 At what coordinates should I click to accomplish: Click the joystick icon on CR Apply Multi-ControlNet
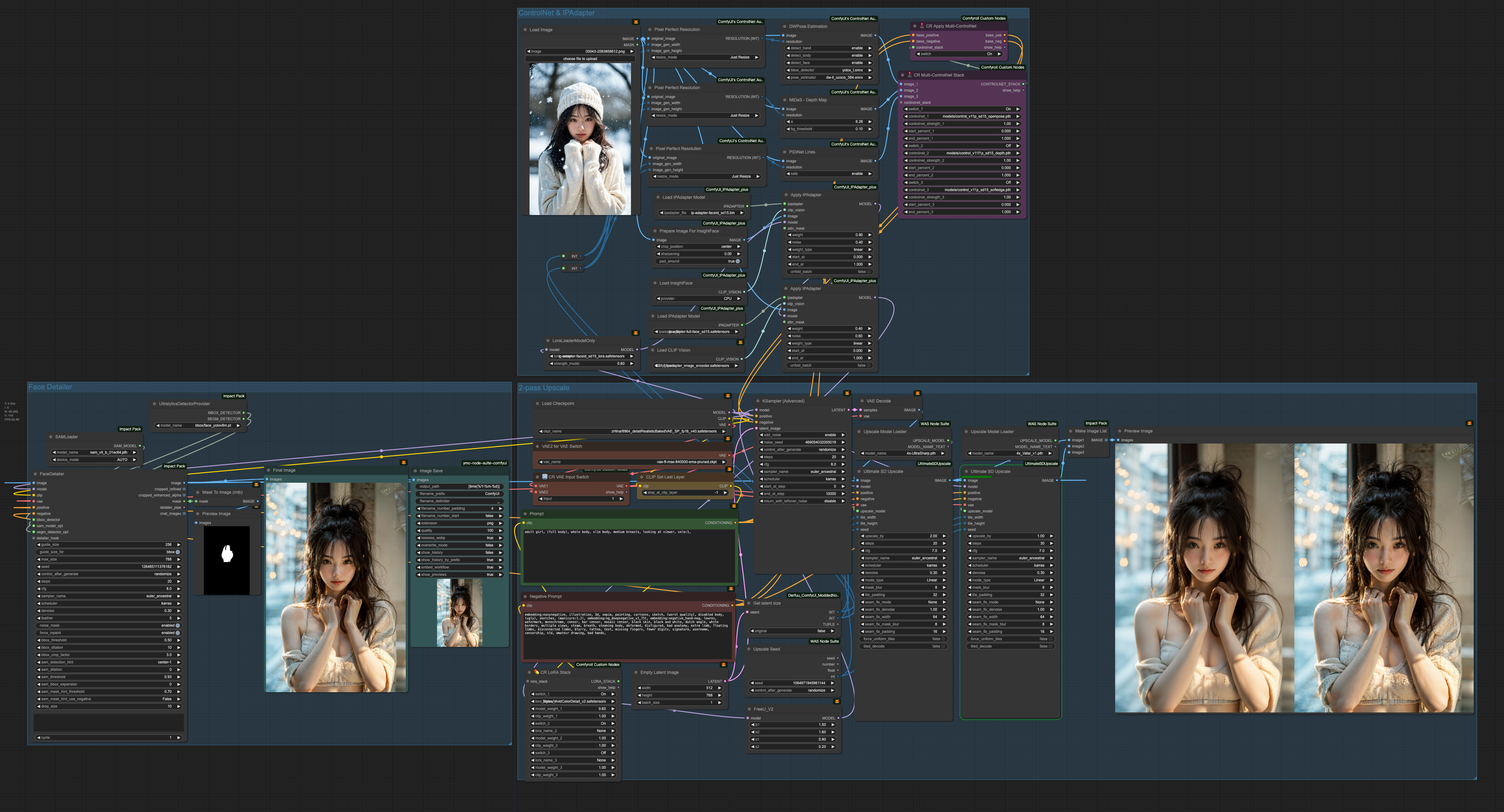[922, 26]
